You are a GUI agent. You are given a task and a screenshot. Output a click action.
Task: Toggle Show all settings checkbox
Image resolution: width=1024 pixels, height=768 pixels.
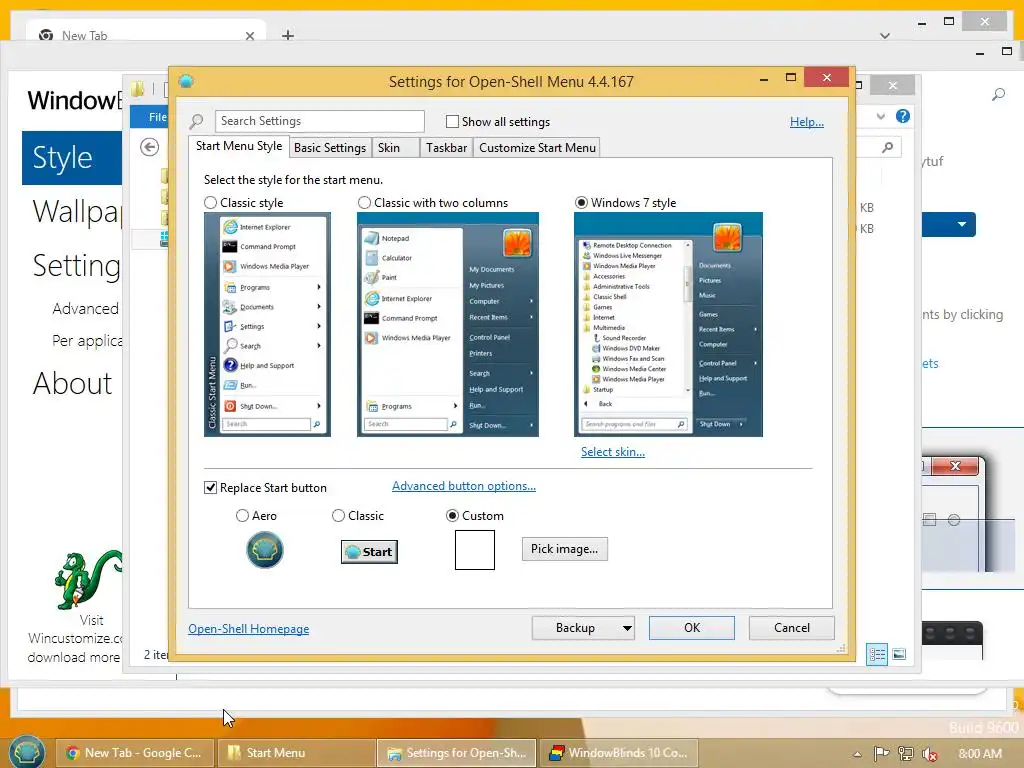pyautogui.click(x=452, y=121)
